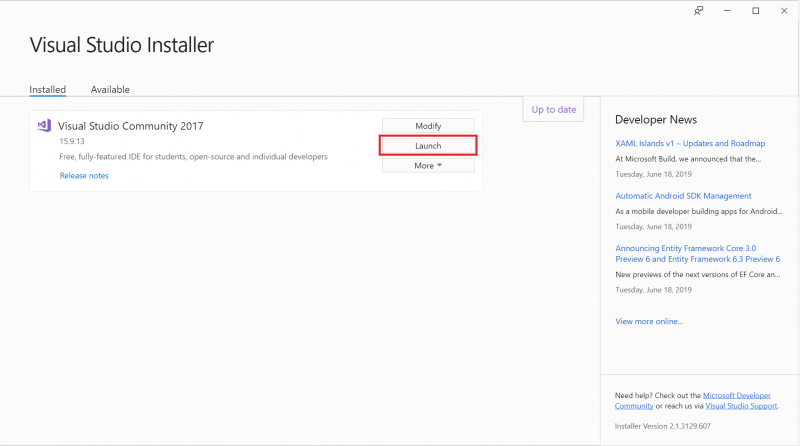Switch to the Installed tab
Viewport: 800px width, 446px height.
(x=47, y=89)
